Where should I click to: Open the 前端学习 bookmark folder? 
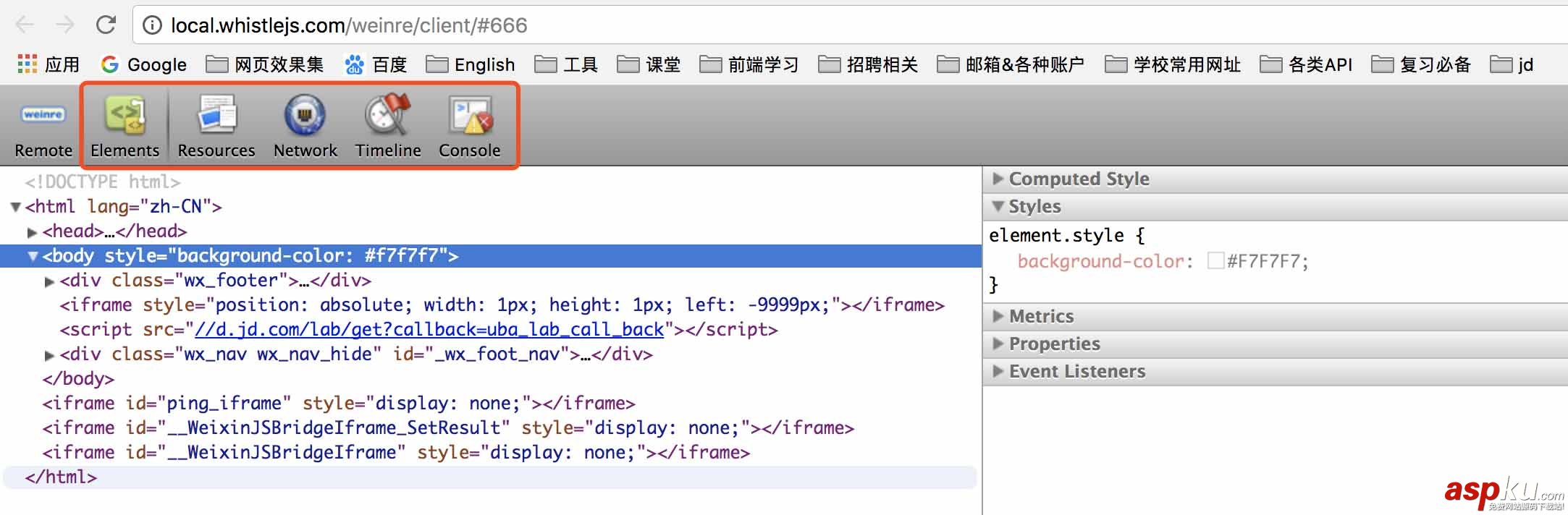tap(749, 64)
